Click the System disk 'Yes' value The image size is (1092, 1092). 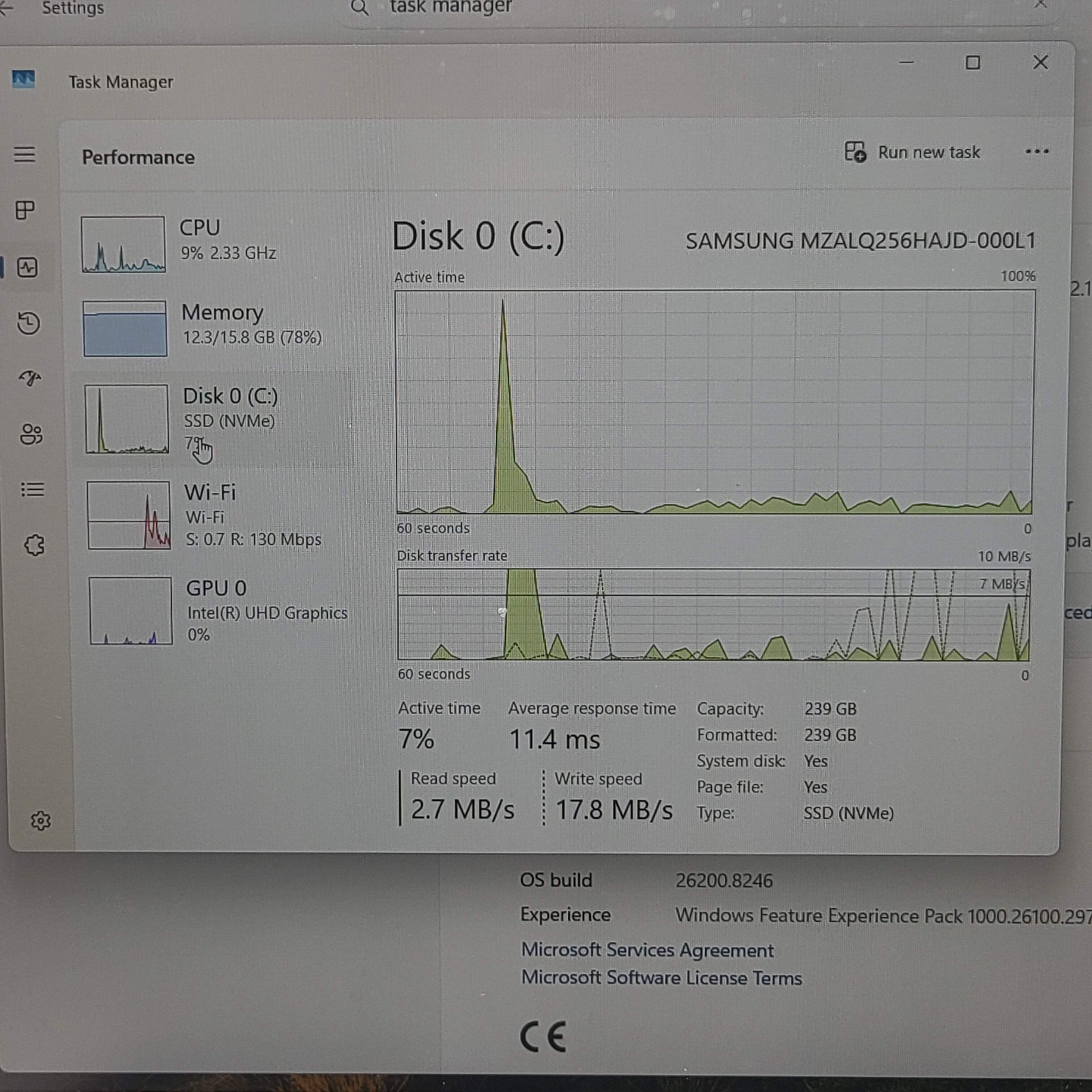816,761
